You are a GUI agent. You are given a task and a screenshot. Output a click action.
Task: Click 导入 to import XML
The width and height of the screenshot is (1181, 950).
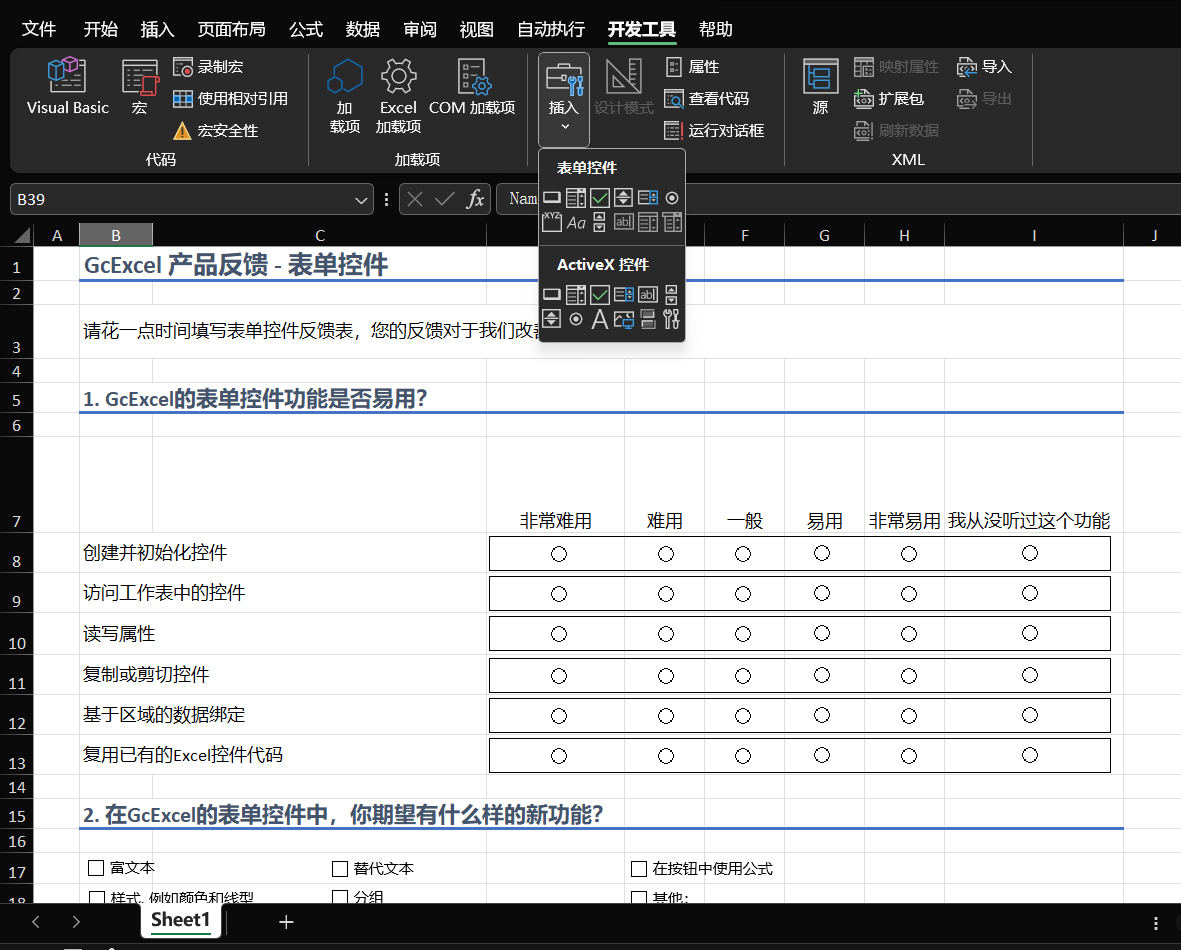pyautogui.click(x=984, y=67)
